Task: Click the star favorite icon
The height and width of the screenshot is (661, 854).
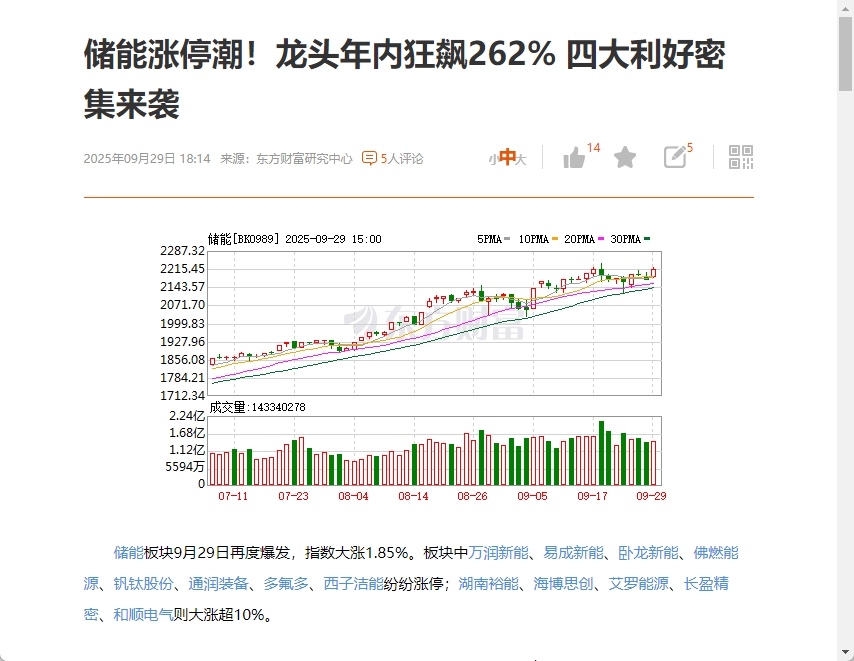Action: coord(625,158)
